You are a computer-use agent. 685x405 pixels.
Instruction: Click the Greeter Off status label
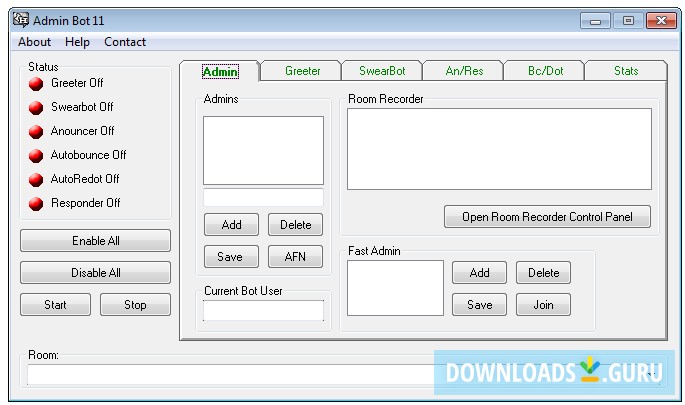[77, 83]
